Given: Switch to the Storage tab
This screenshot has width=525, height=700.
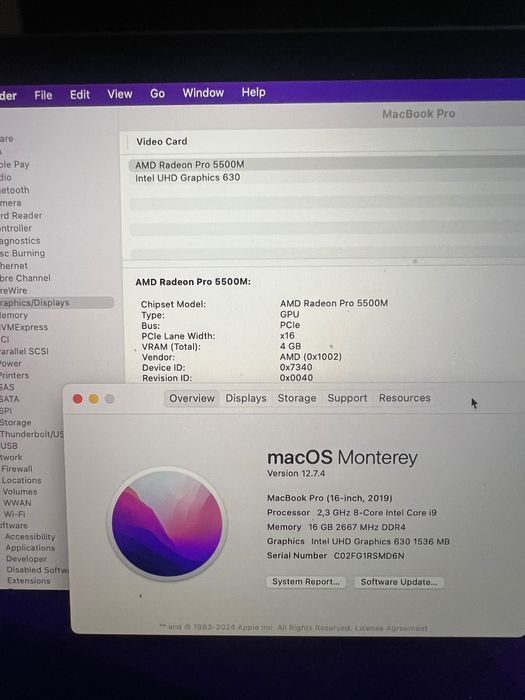Looking at the screenshot, I should (297, 398).
